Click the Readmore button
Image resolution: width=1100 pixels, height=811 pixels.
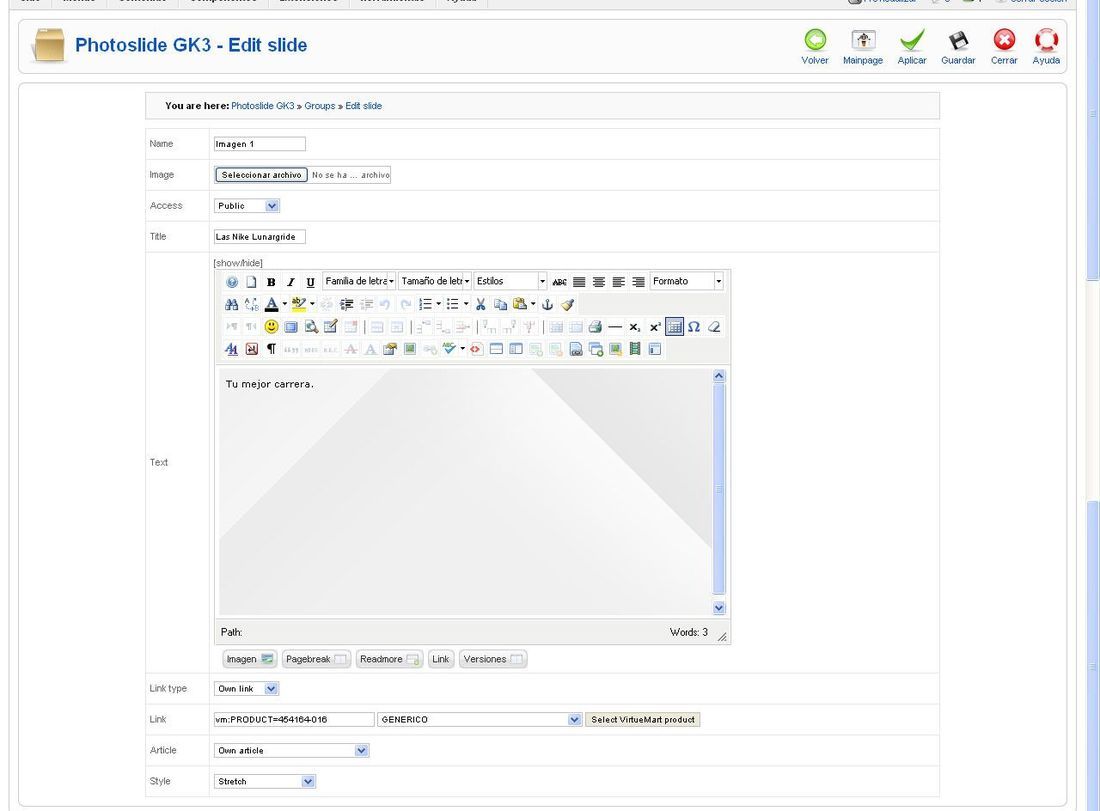pyautogui.click(x=389, y=659)
